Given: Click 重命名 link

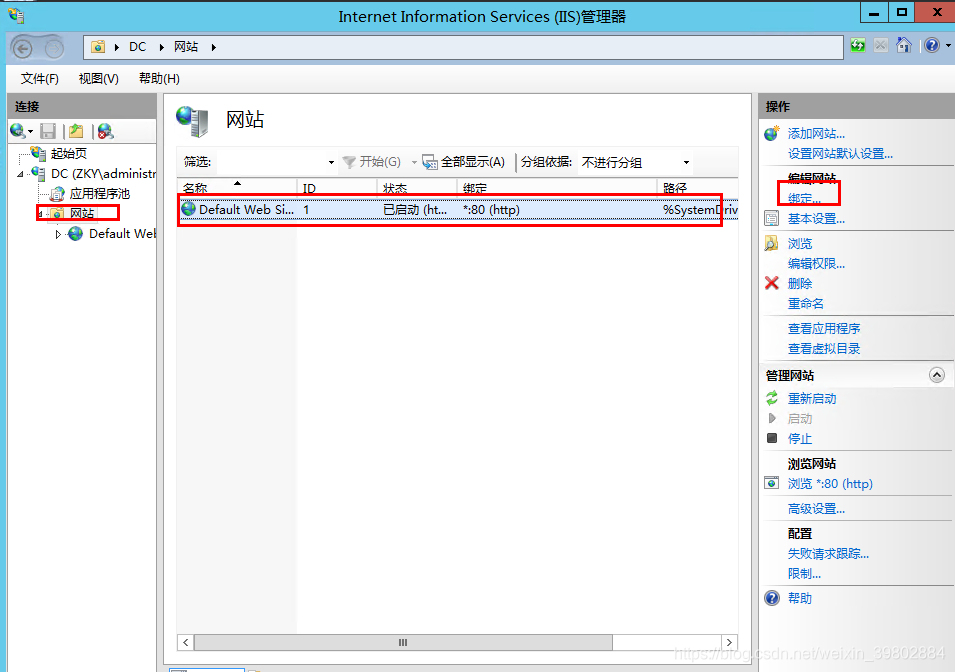Looking at the screenshot, I should [x=805, y=303].
